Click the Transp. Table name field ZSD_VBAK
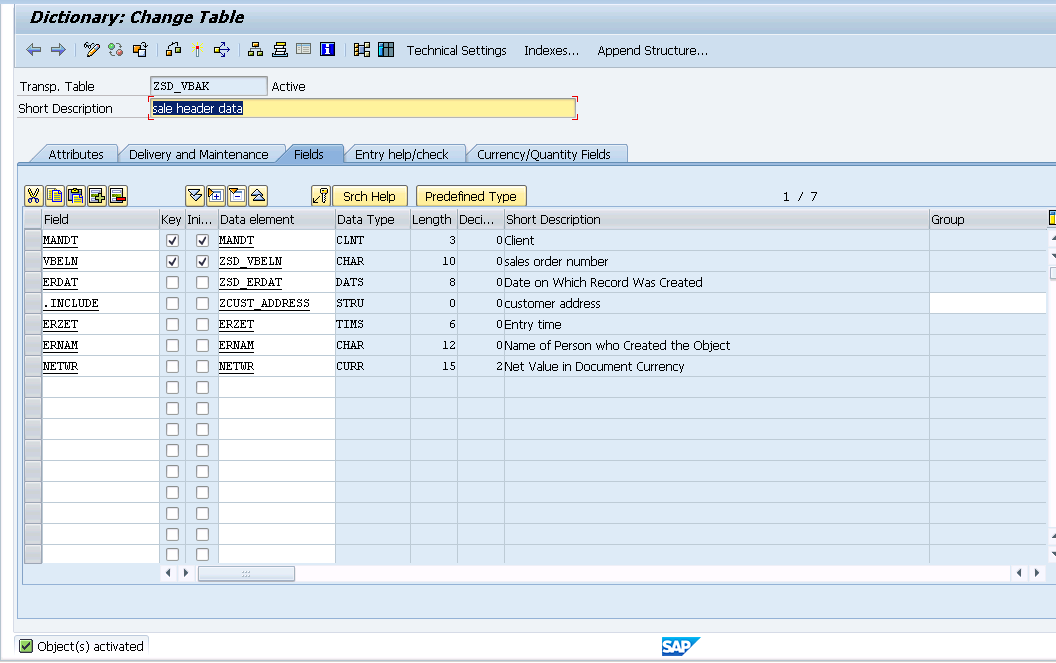The height and width of the screenshot is (663, 1056). [x=208, y=86]
